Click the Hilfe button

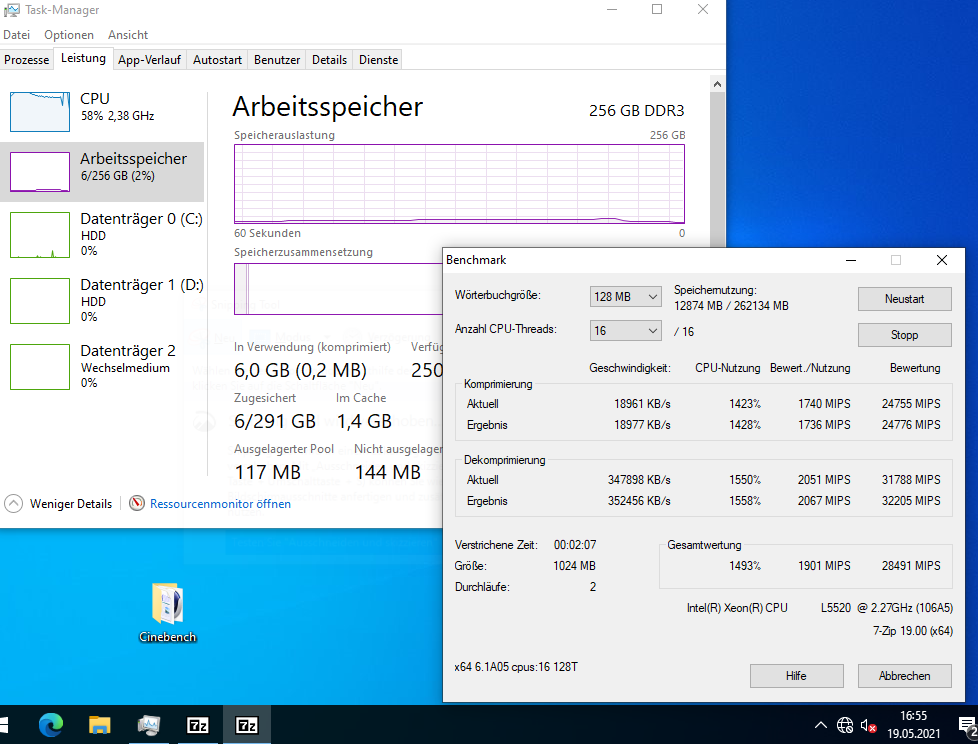[796, 676]
